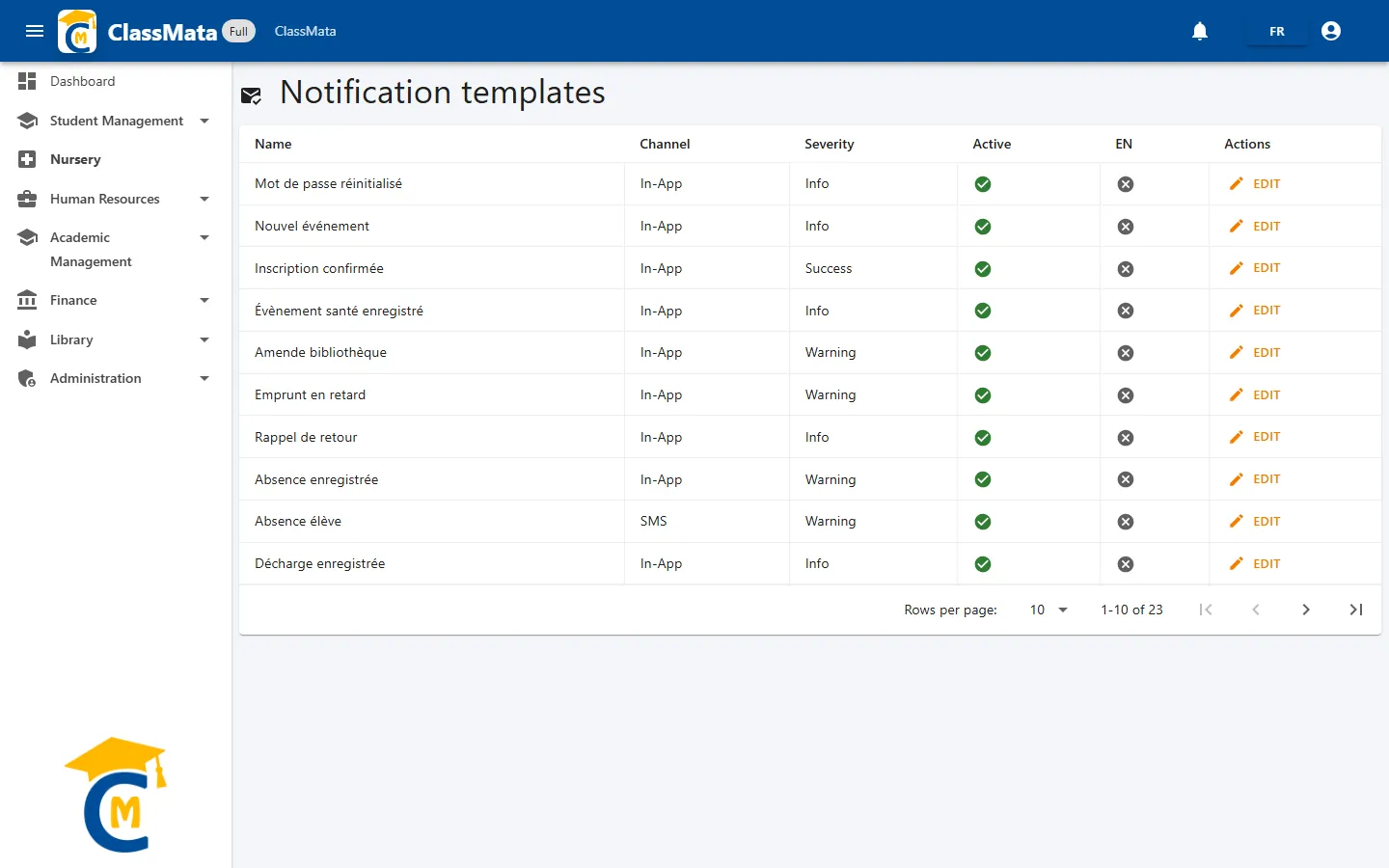The image size is (1389, 868).
Task: Edit the Évènement santé enregistré template
Action: (x=1255, y=311)
